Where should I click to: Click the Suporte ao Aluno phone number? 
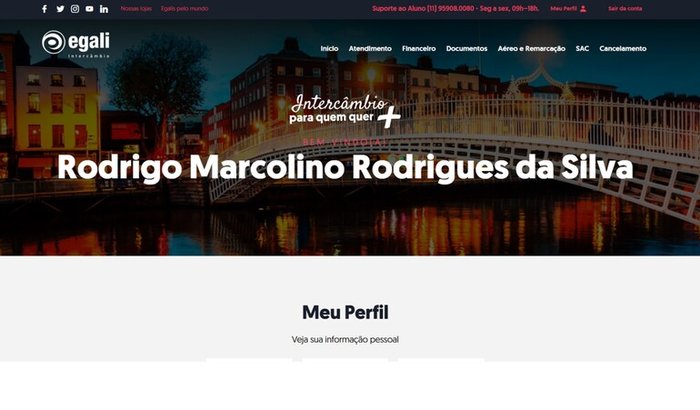pyautogui.click(x=450, y=8)
